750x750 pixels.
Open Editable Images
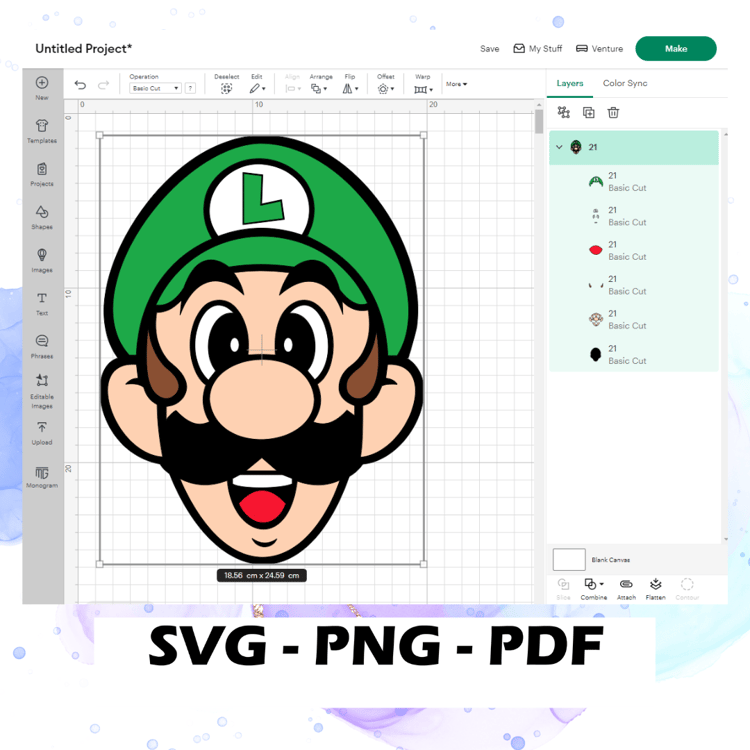coord(42,391)
